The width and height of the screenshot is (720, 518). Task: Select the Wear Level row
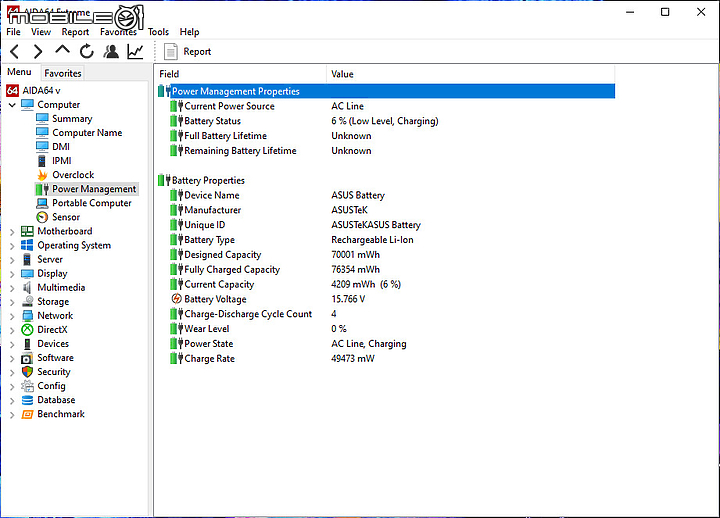(x=386, y=329)
